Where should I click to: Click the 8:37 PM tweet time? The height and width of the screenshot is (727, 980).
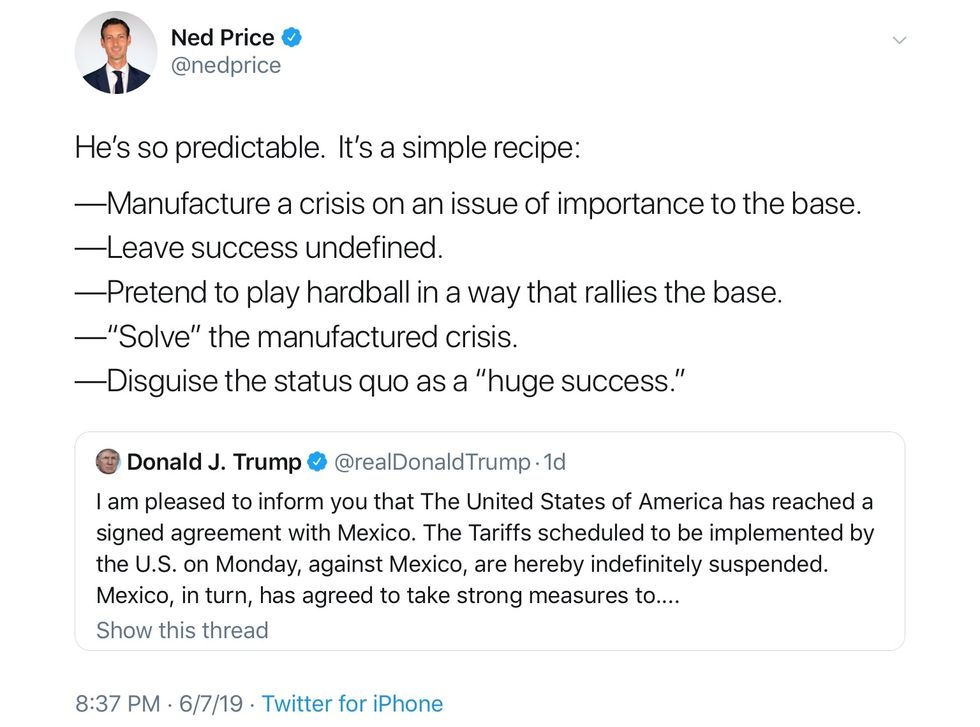118,704
